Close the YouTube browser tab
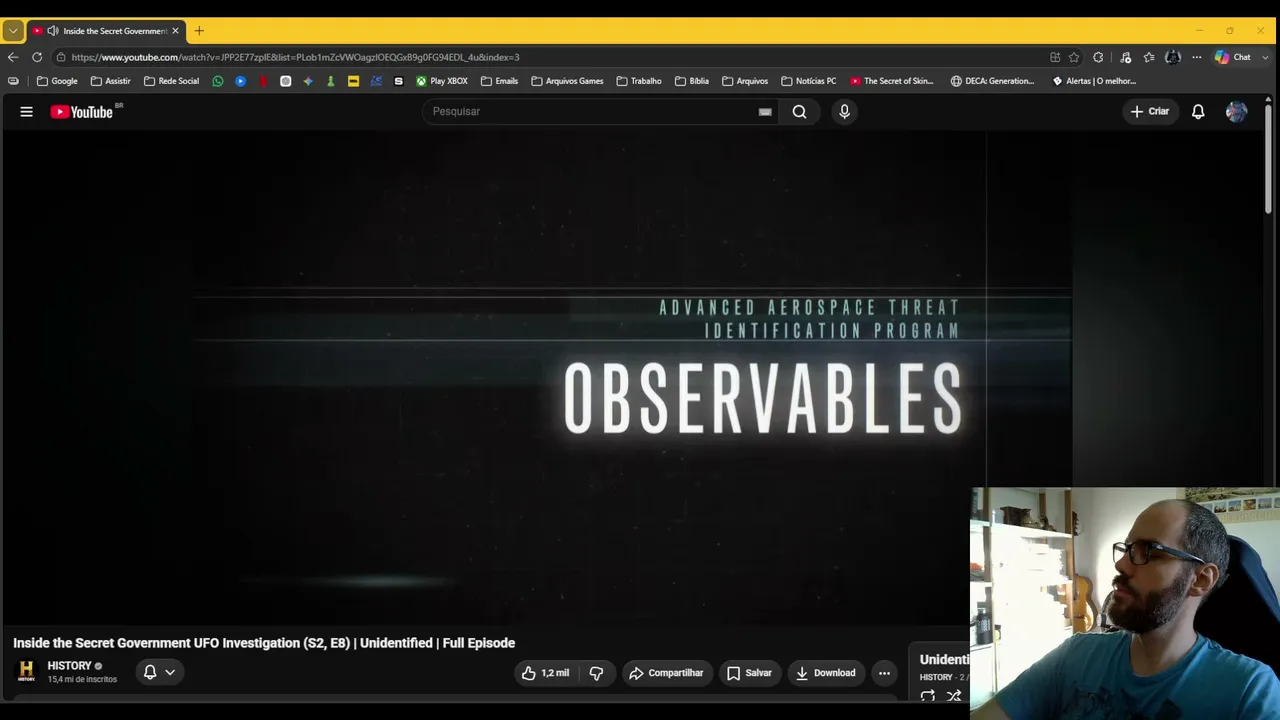This screenshot has width=1280, height=720. click(175, 31)
